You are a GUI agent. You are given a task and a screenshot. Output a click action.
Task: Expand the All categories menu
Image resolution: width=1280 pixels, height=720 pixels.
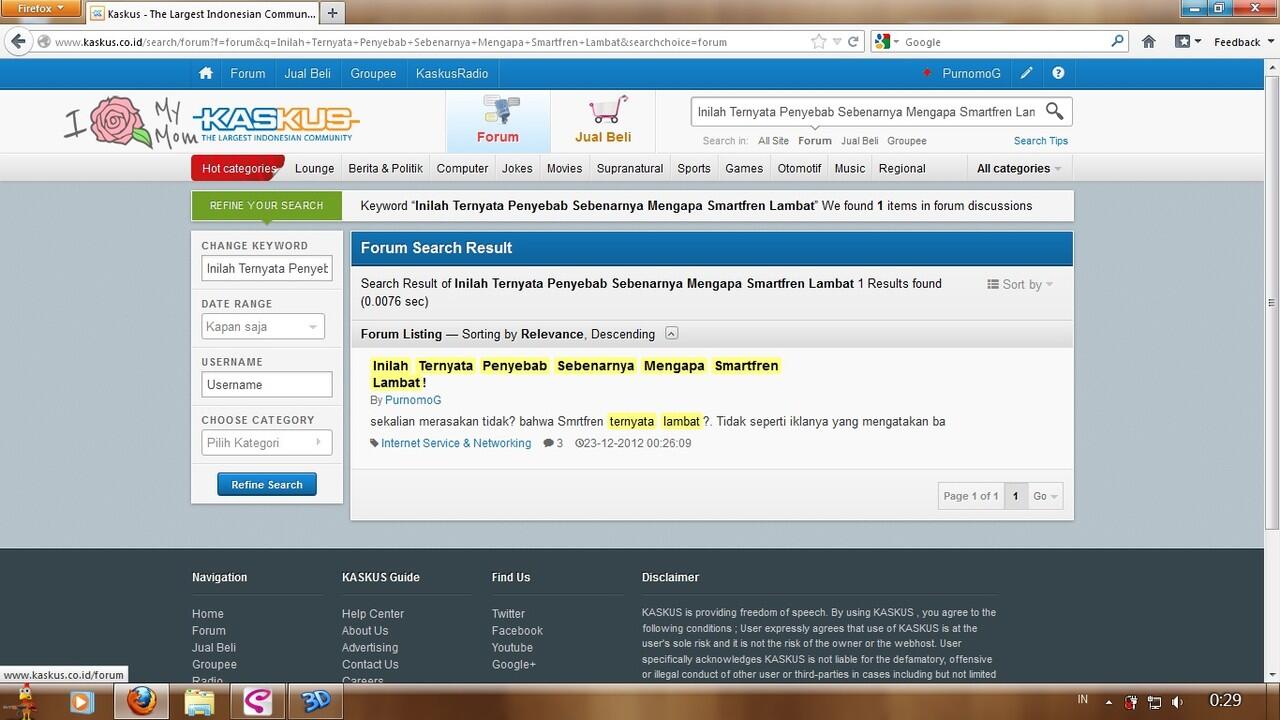[x=1019, y=168]
